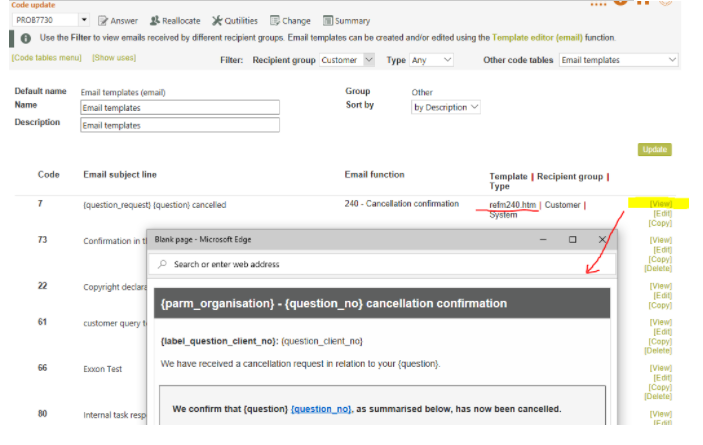The image size is (703, 445).
Task: Click the Description input field
Action: tap(180, 125)
